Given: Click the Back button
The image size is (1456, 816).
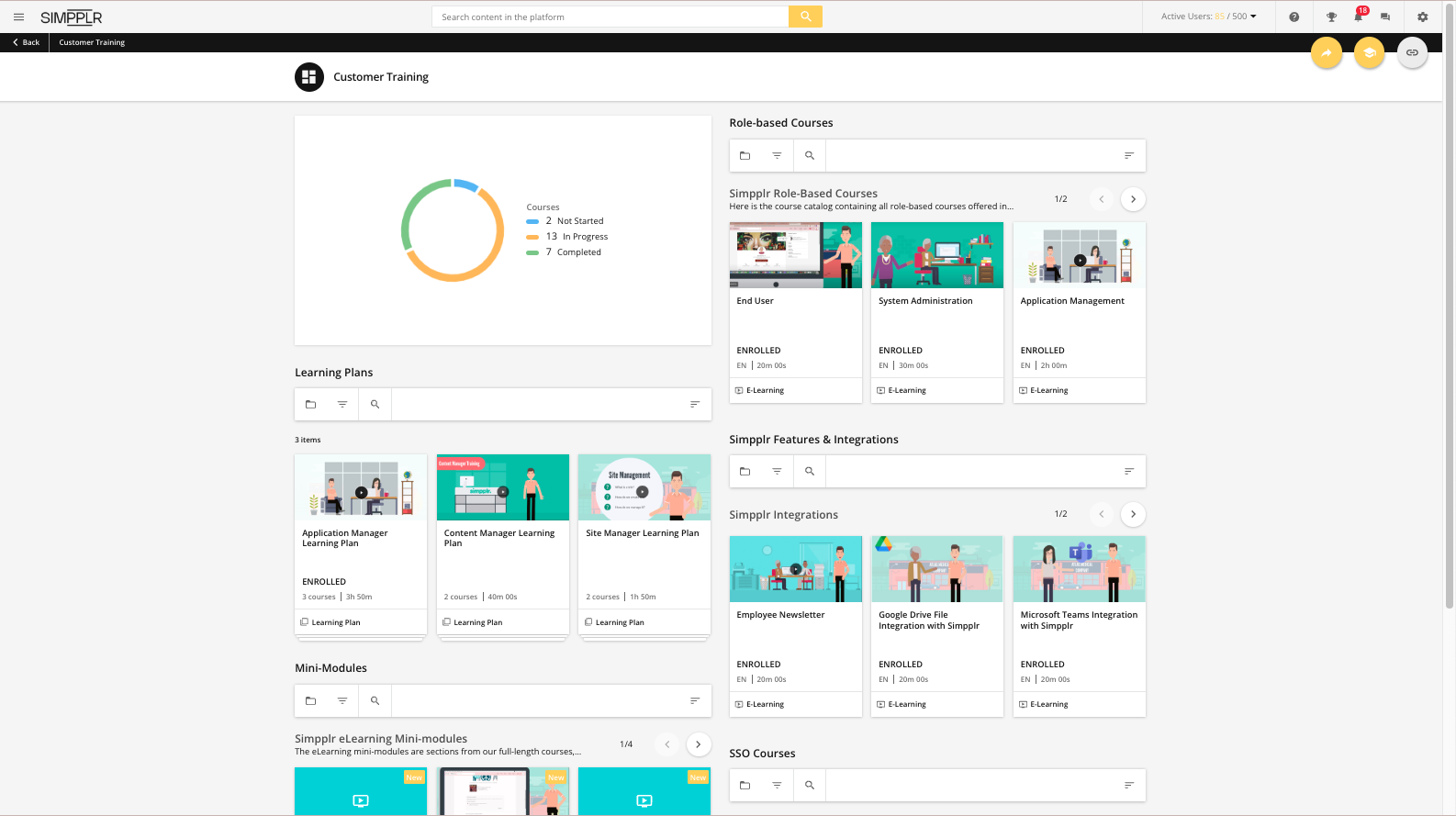Looking at the screenshot, I should [26, 42].
